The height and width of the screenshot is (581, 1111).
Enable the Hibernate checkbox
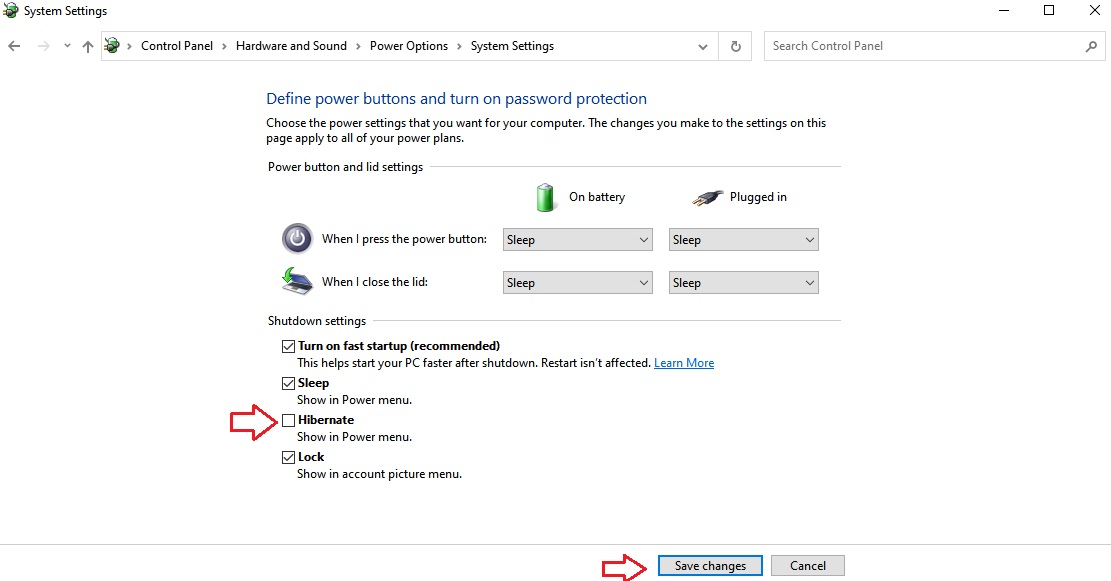[x=288, y=420]
